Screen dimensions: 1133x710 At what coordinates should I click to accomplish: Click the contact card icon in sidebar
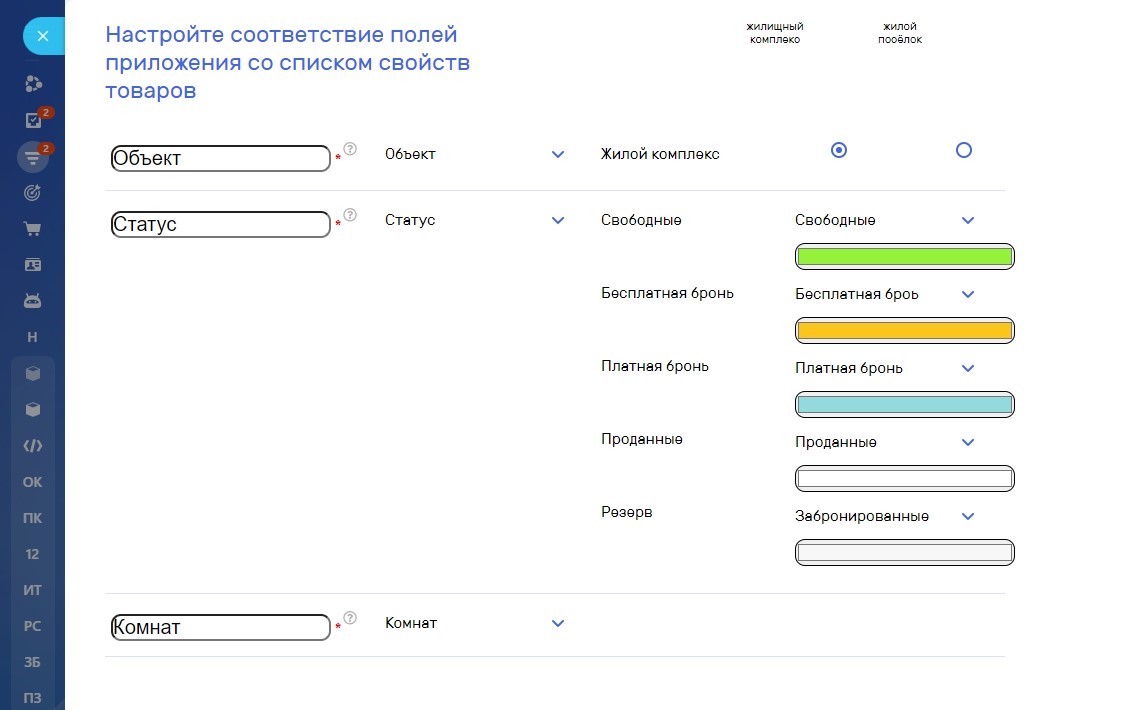point(33,265)
